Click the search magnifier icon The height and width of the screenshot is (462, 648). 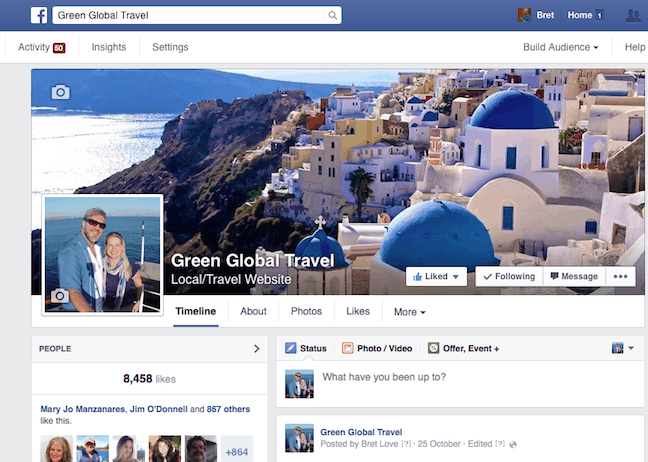coord(332,15)
